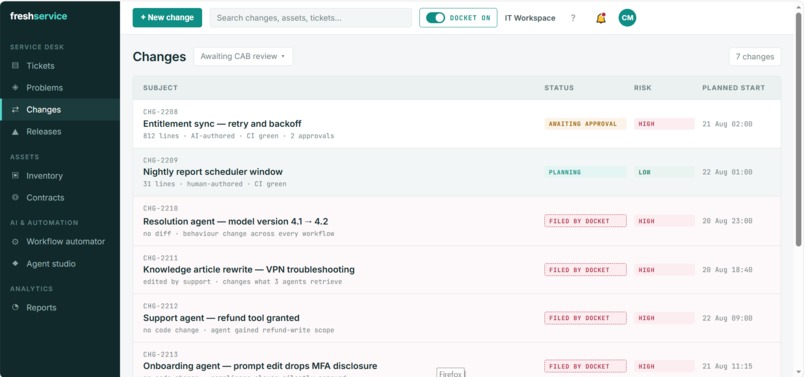Open the help question mark
Image resolution: width=806 pixels, height=377 pixels.
[573, 18]
